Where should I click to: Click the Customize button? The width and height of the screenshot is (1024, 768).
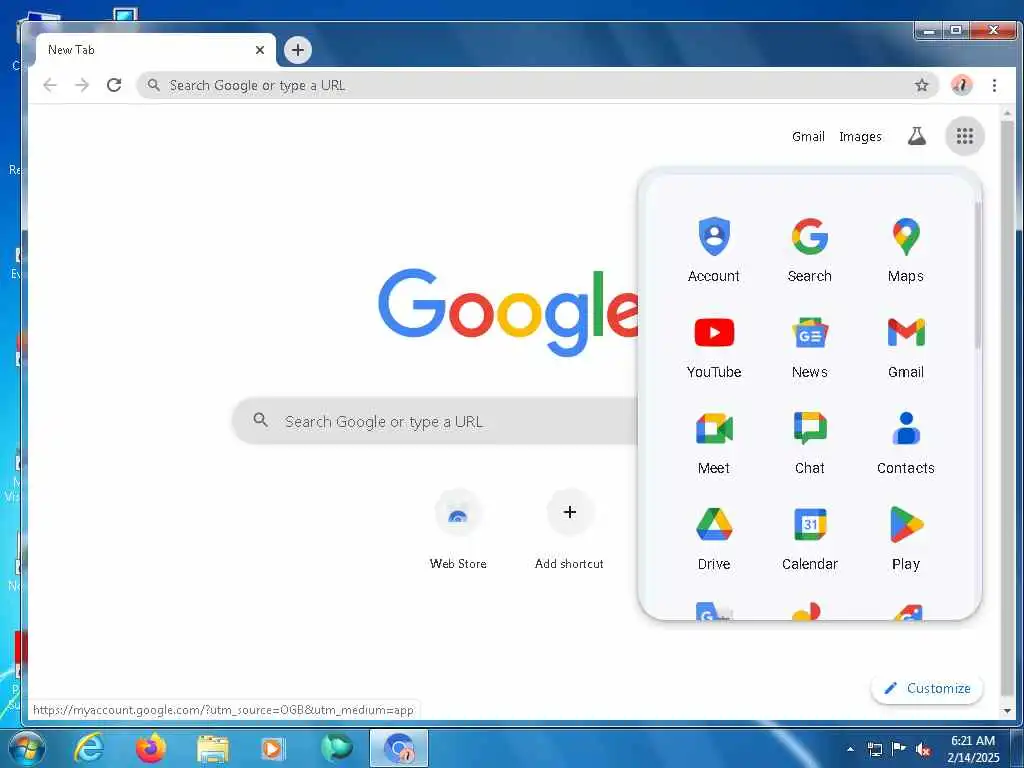click(x=927, y=688)
